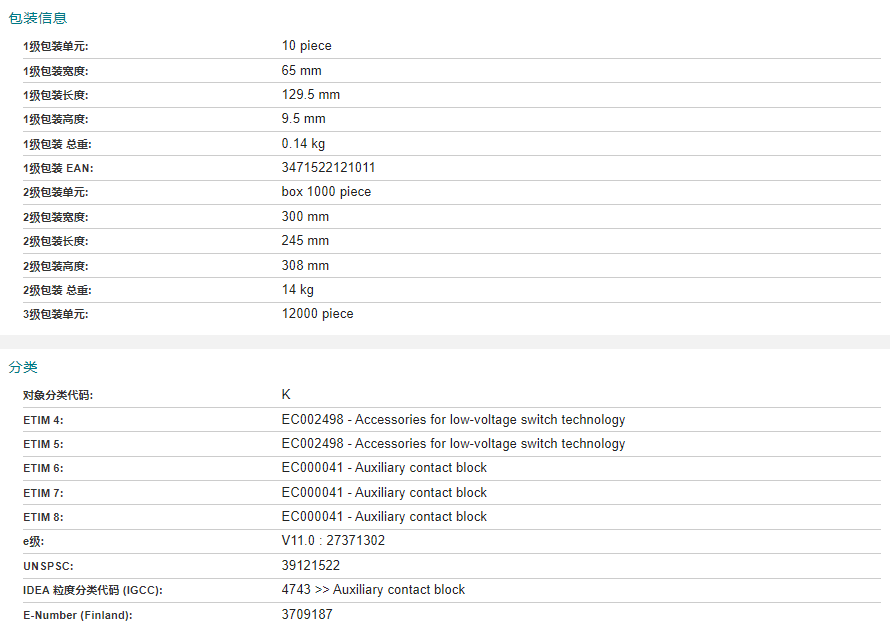Select the ETIM 7 Auxiliary contact block value
Screen dimensions: 890x635
(384, 493)
